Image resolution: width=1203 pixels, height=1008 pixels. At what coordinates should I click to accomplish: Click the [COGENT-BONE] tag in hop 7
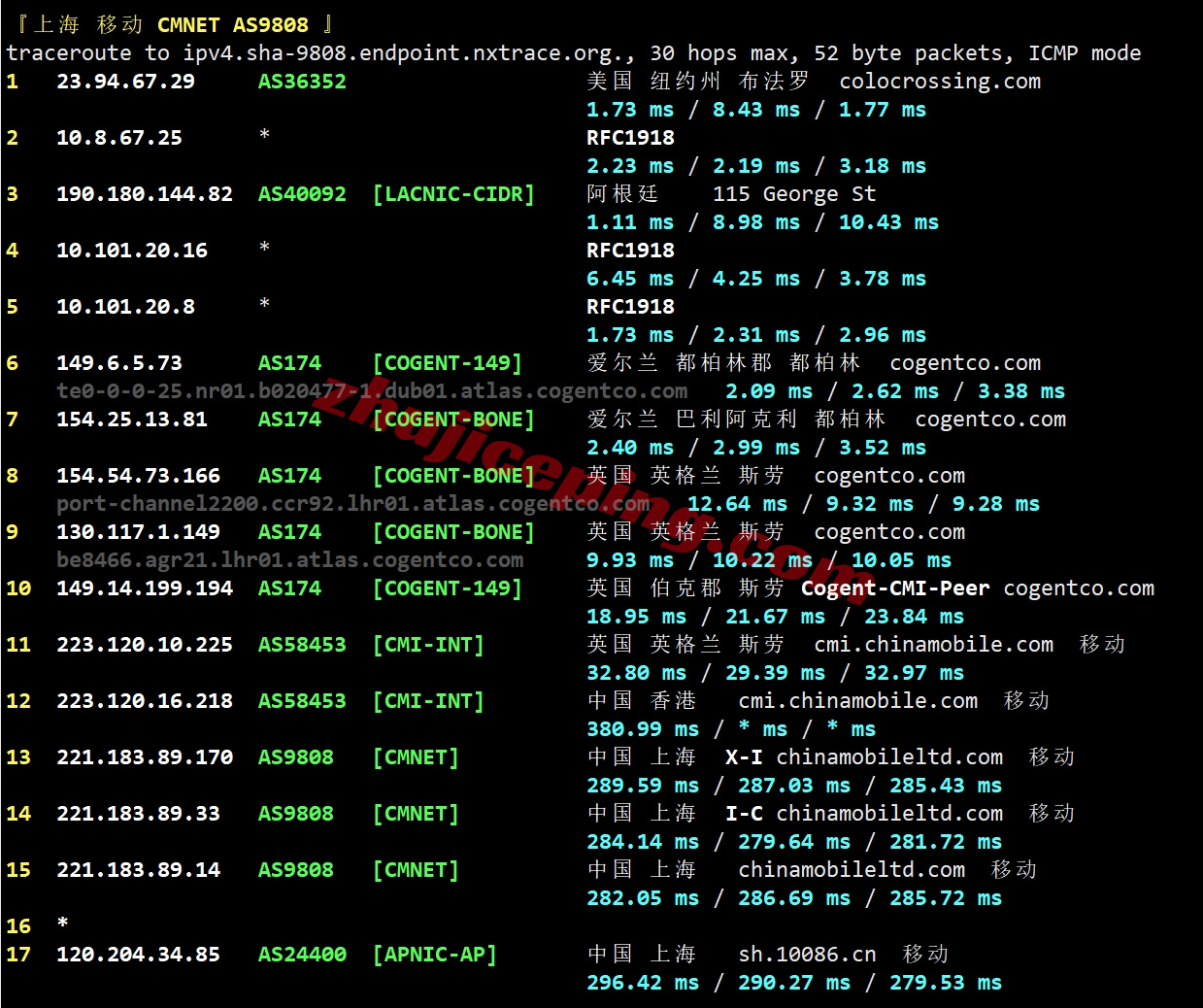[x=453, y=420]
